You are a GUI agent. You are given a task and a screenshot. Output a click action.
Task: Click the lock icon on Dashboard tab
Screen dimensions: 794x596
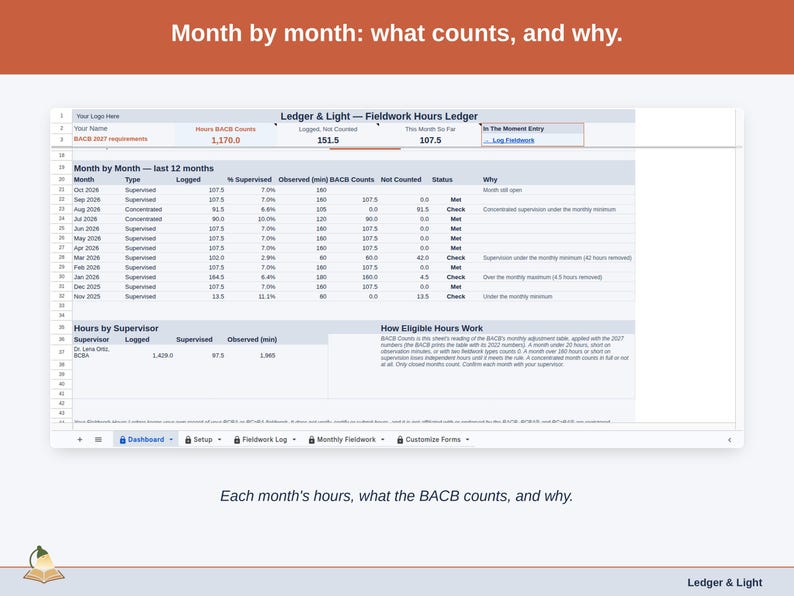click(x=123, y=440)
